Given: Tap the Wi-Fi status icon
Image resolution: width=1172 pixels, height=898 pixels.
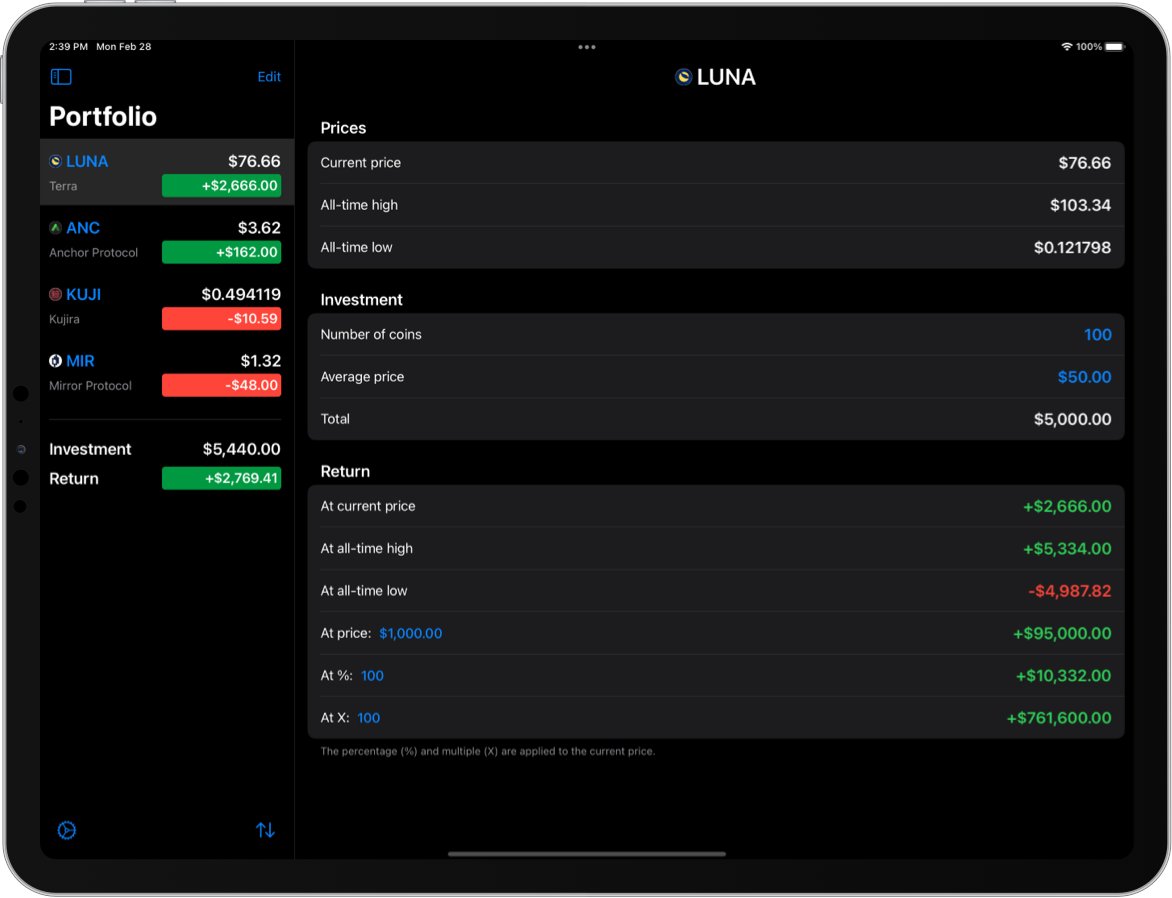Looking at the screenshot, I should pos(1067,46).
